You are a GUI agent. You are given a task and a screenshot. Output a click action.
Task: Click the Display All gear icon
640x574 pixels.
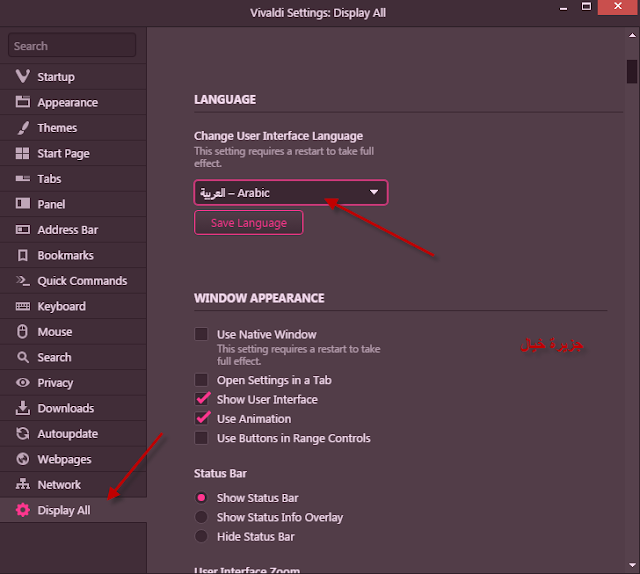tap(22, 510)
